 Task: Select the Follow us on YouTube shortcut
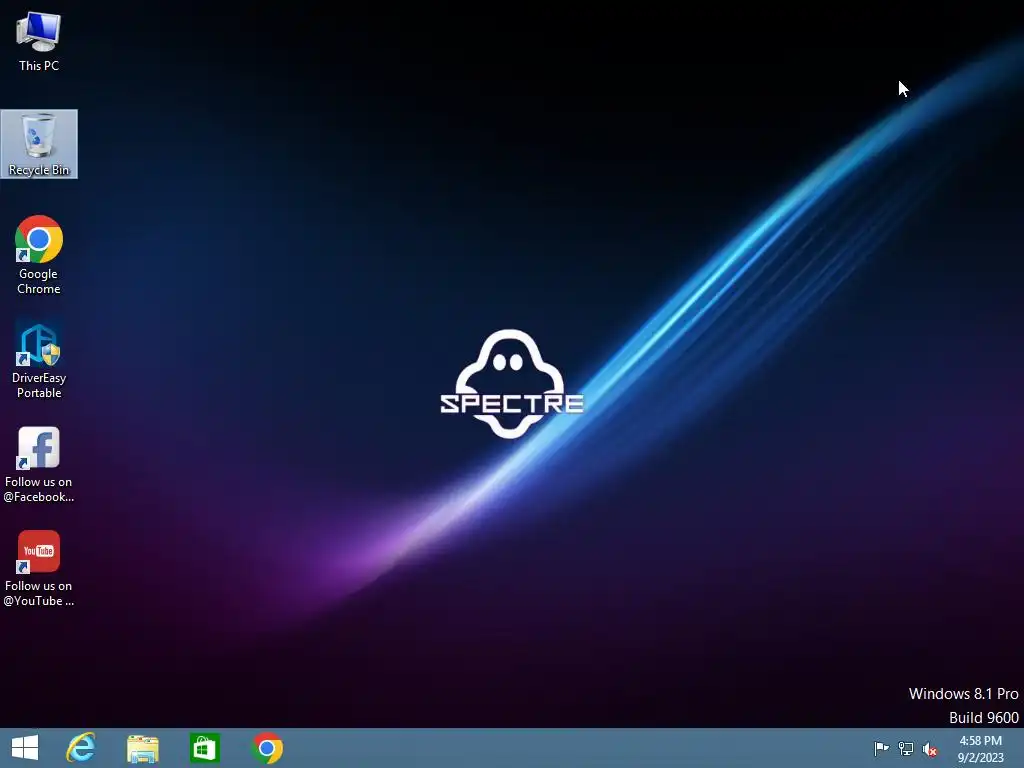click(39, 569)
